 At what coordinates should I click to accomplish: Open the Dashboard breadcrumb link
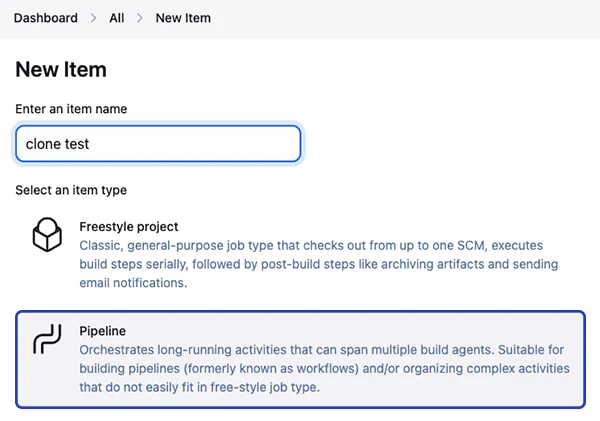46,18
